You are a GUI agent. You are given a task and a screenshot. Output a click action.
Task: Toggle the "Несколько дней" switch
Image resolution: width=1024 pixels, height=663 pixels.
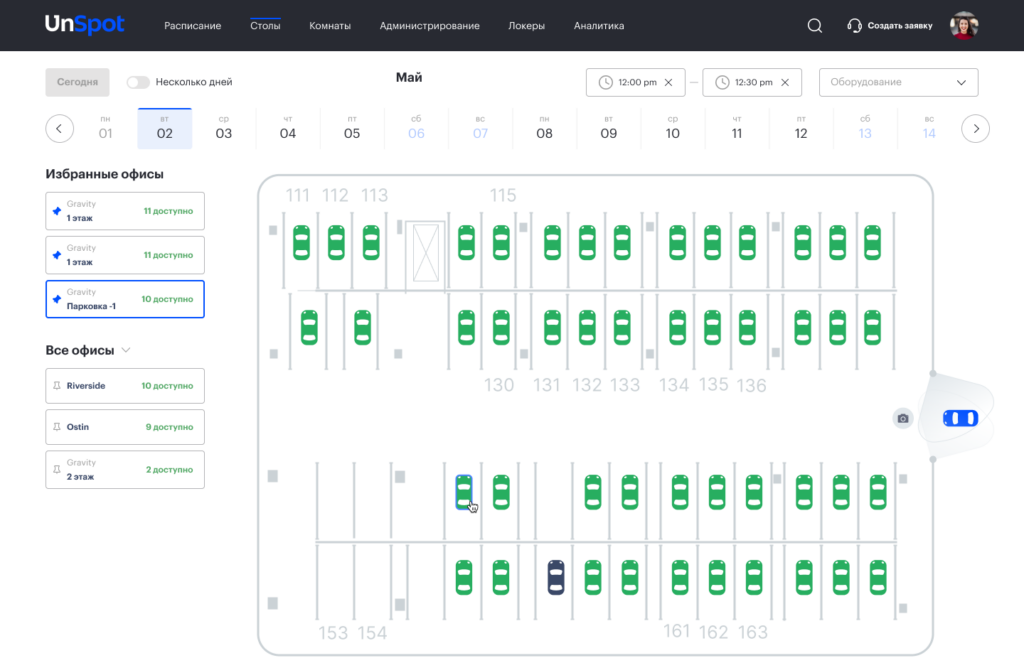[x=138, y=82]
